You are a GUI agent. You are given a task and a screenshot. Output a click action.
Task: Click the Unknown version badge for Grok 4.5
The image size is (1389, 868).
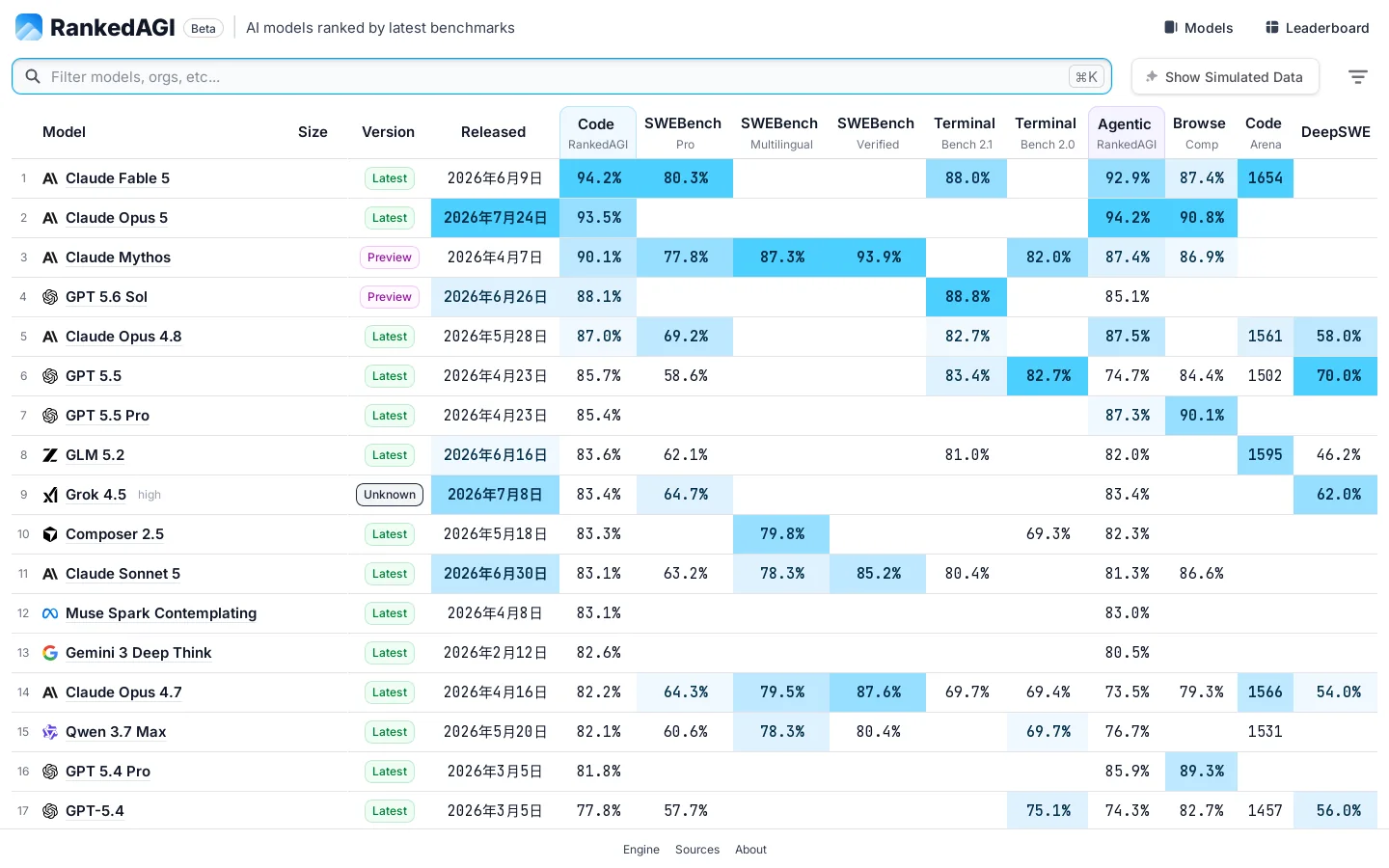click(390, 495)
